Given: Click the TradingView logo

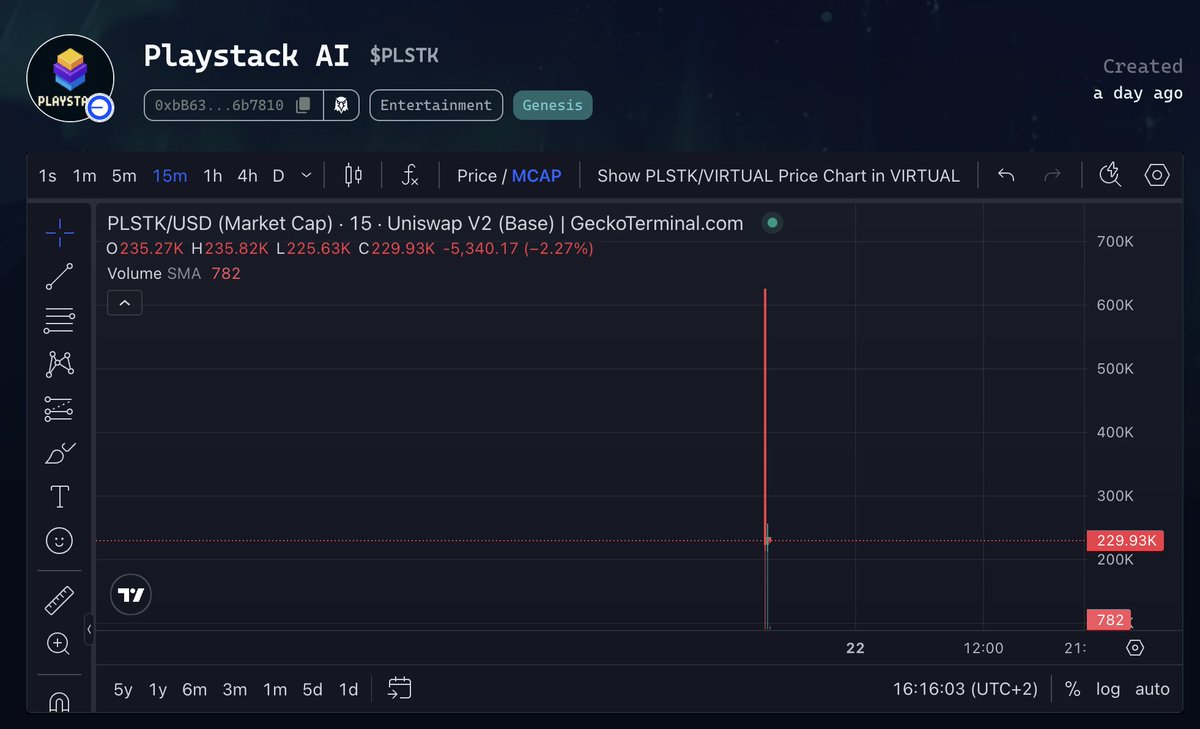Looking at the screenshot, I should coord(131,594).
